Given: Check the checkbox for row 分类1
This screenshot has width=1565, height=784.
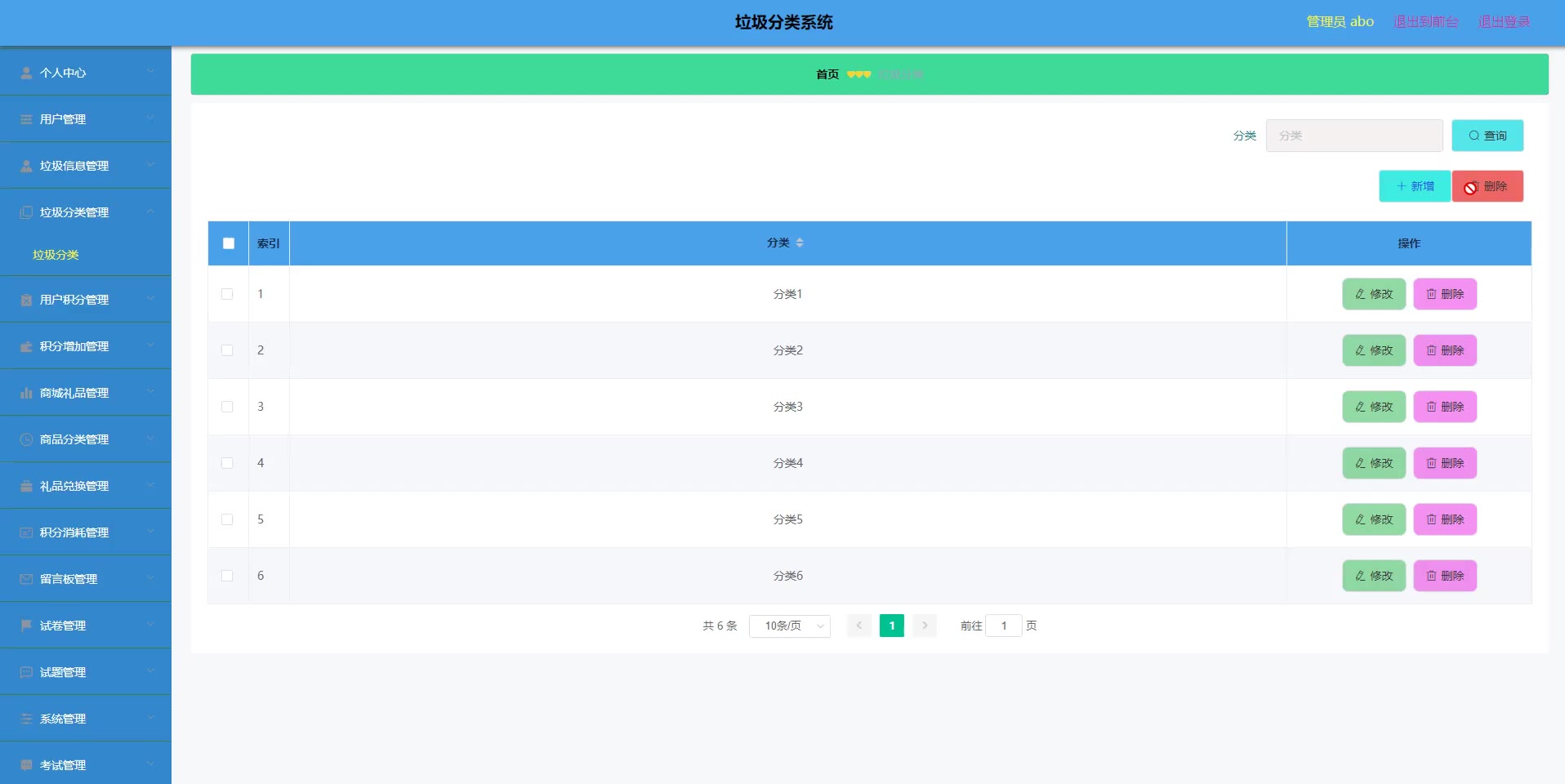Looking at the screenshot, I should pos(227,294).
